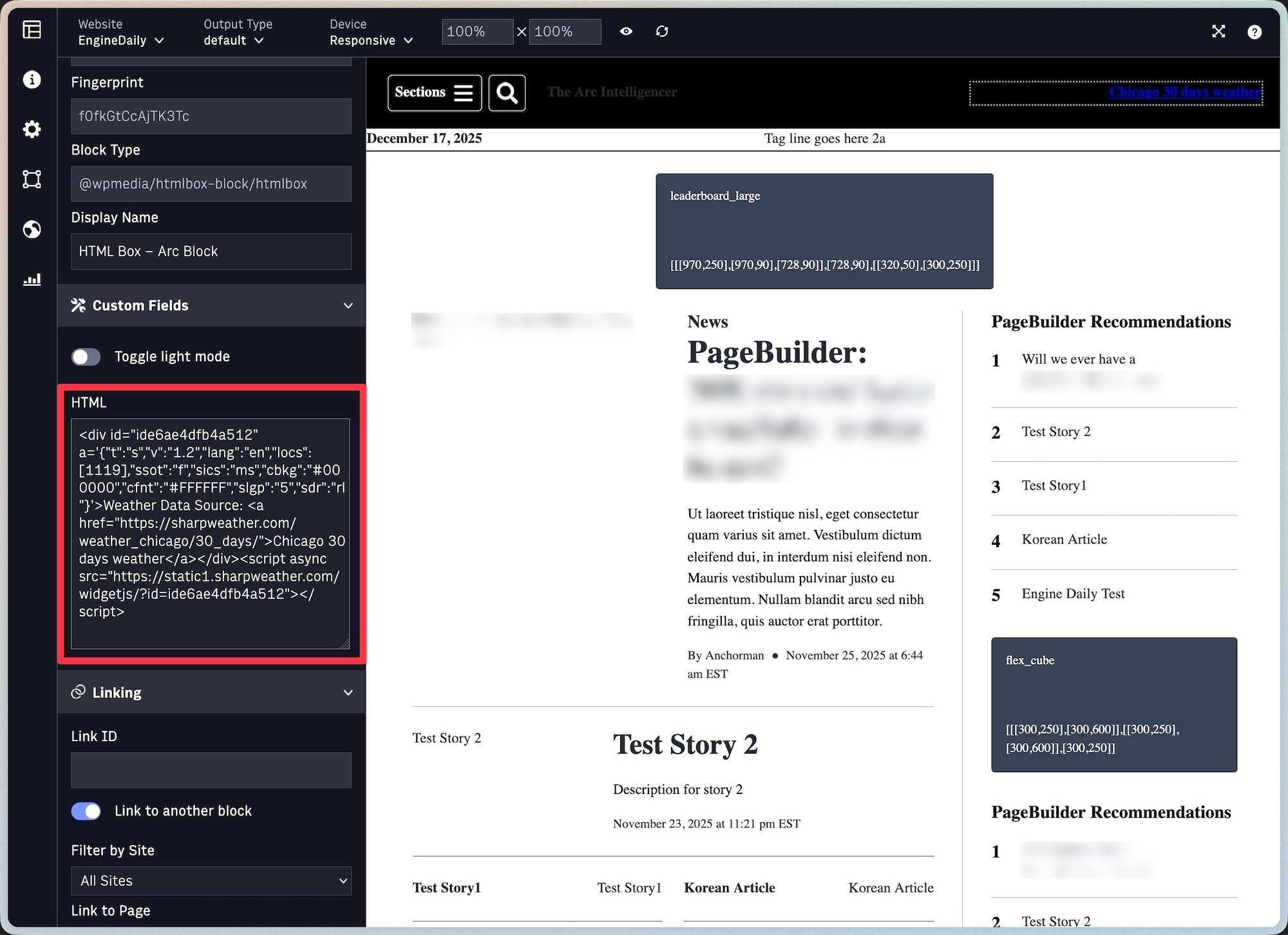The height and width of the screenshot is (935, 1288).
Task: Open Filter by Site All Sites dropdown
Action: click(x=211, y=881)
